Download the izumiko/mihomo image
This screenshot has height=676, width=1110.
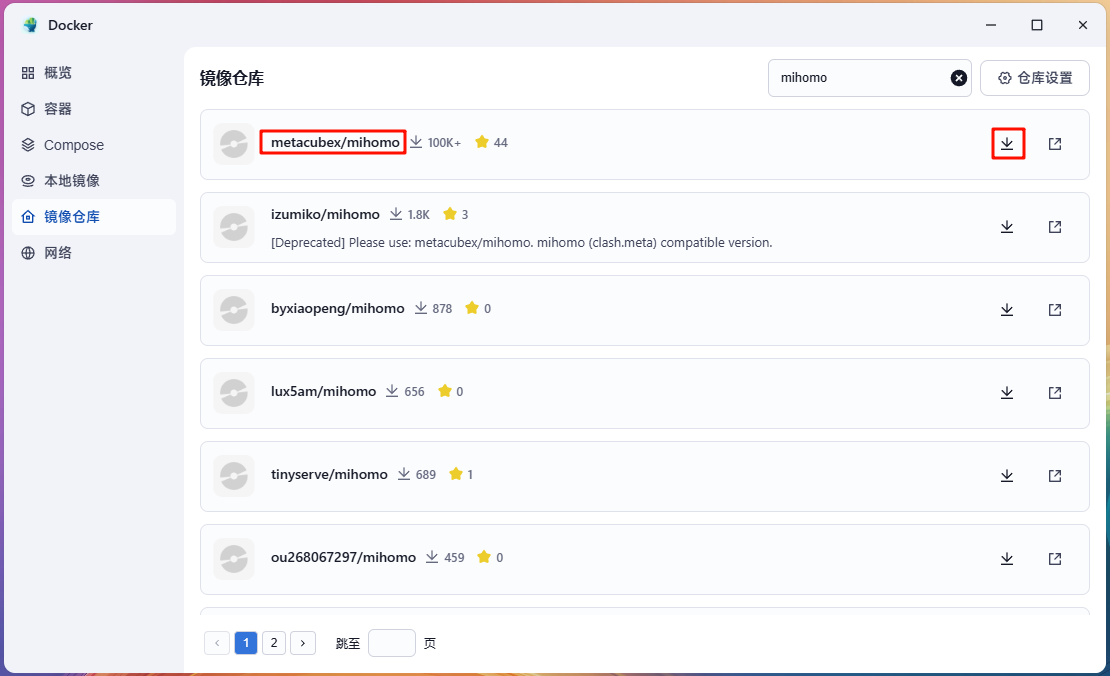click(x=1007, y=227)
